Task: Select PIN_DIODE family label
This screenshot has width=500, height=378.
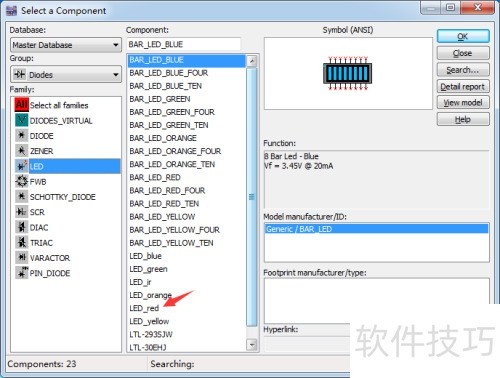Action: pyautogui.click(x=50, y=273)
